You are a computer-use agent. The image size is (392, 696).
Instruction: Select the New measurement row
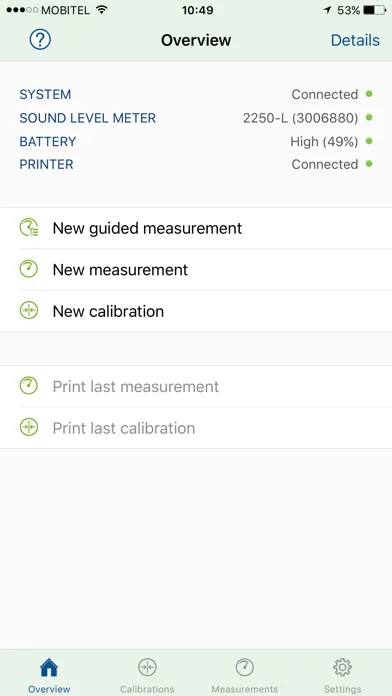click(x=196, y=270)
